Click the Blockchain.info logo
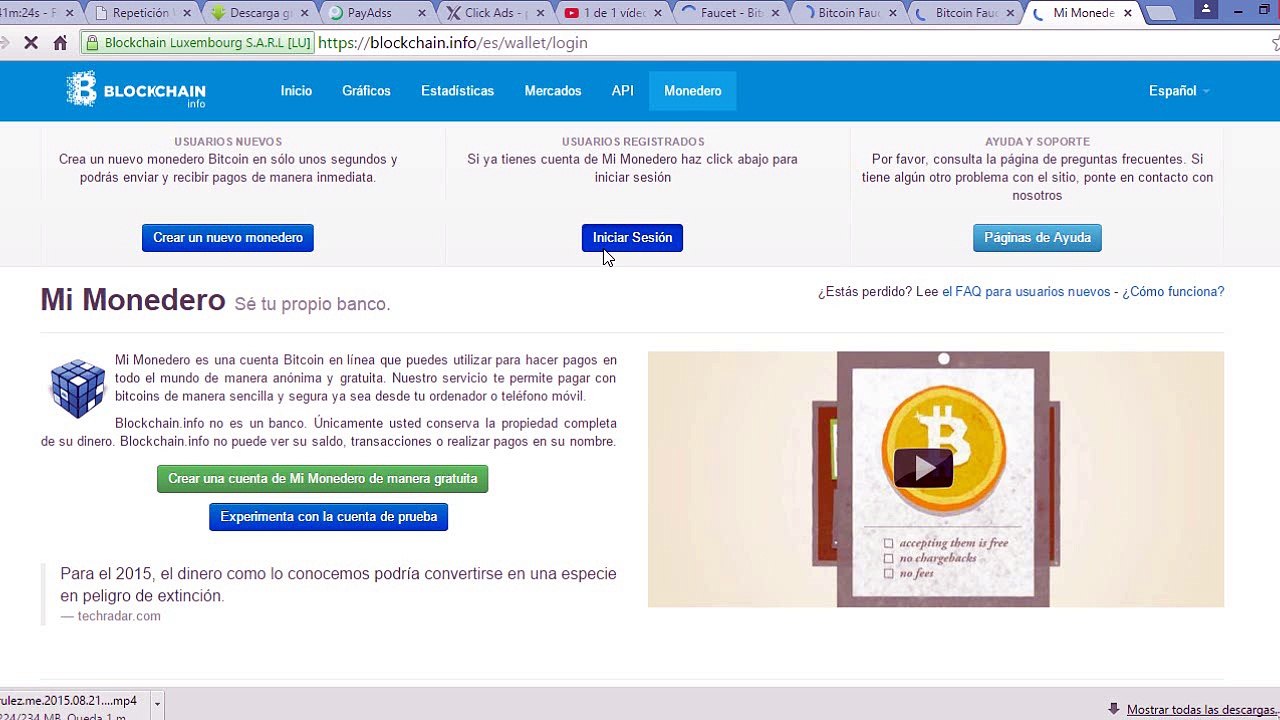 pos(136,90)
